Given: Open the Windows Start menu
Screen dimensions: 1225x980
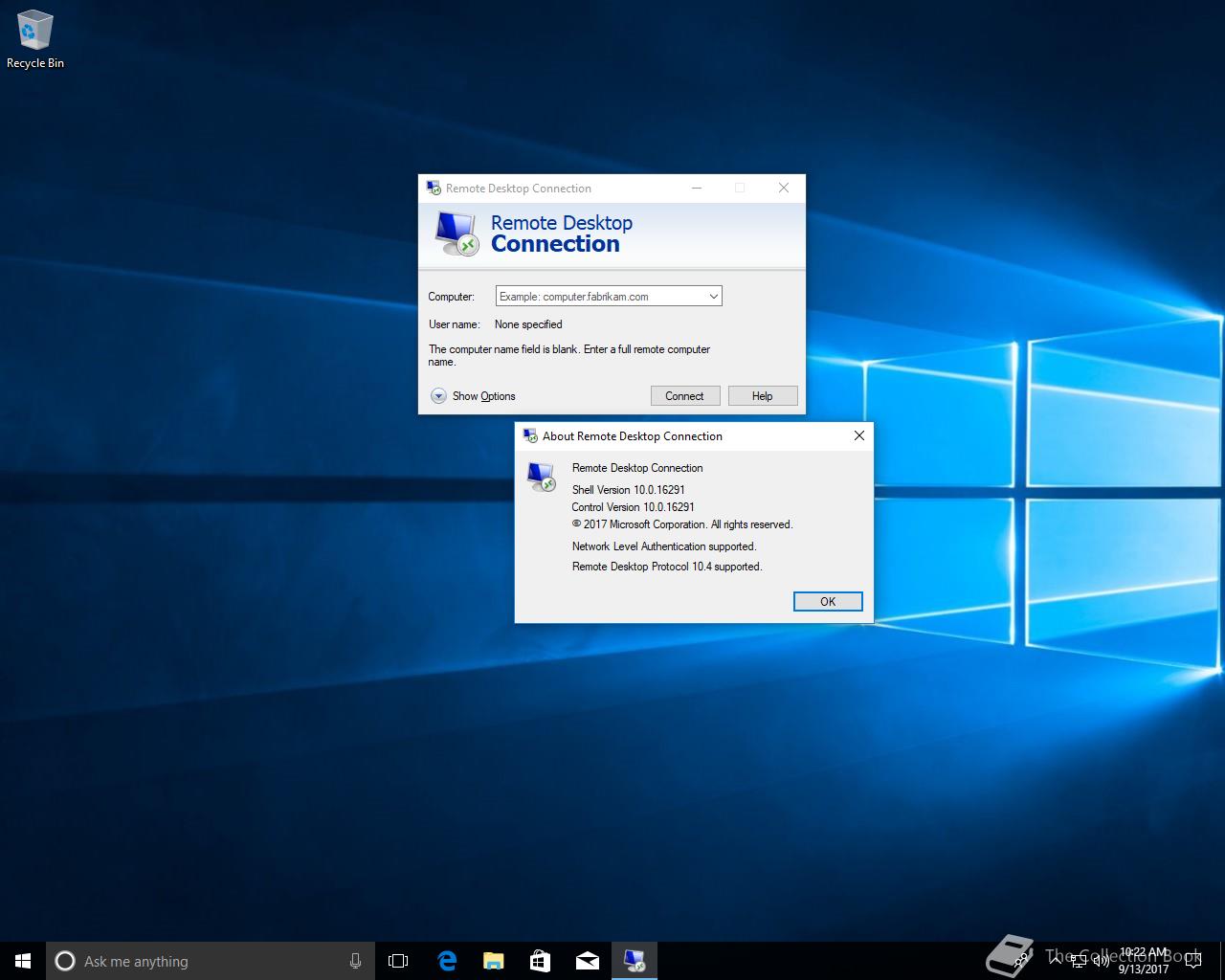Looking at the screenshot, I should pos(23,961).
